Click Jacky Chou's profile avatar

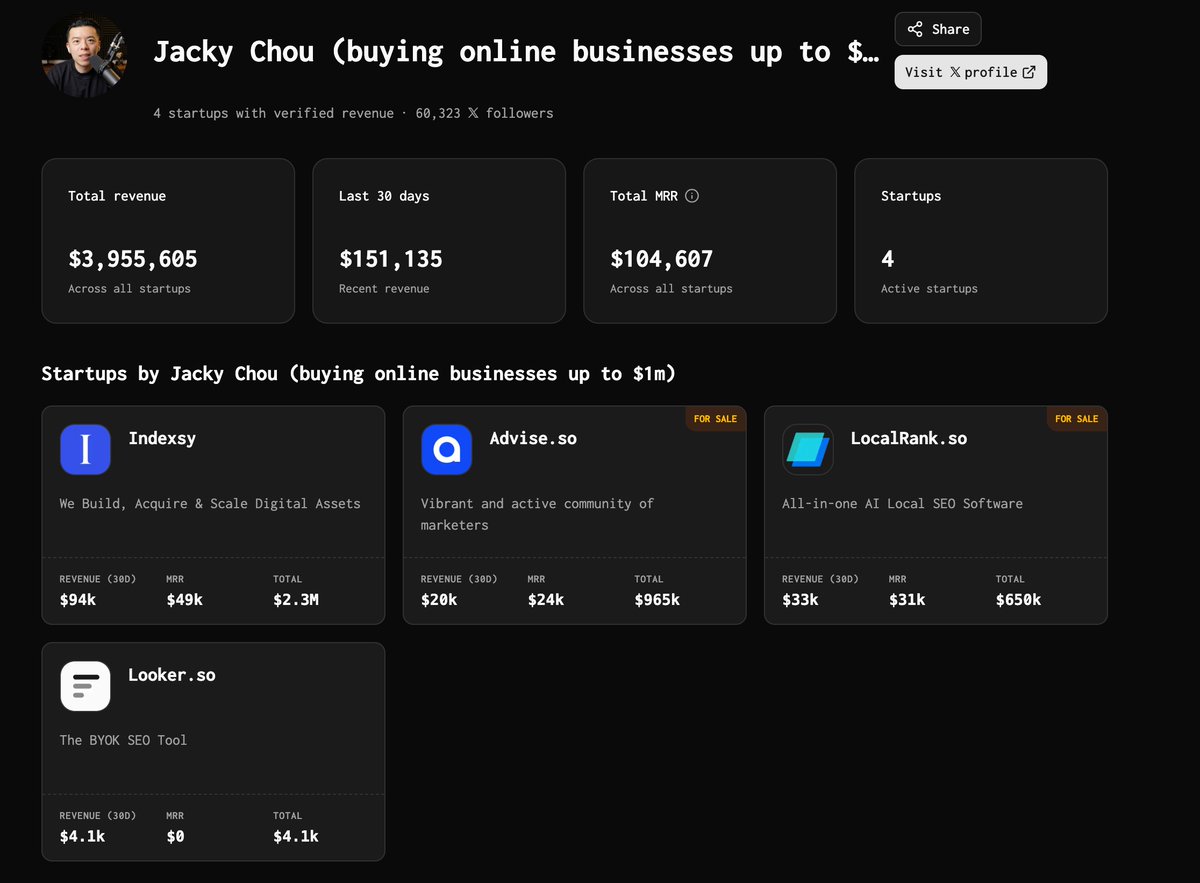click(x=85, y=56)
